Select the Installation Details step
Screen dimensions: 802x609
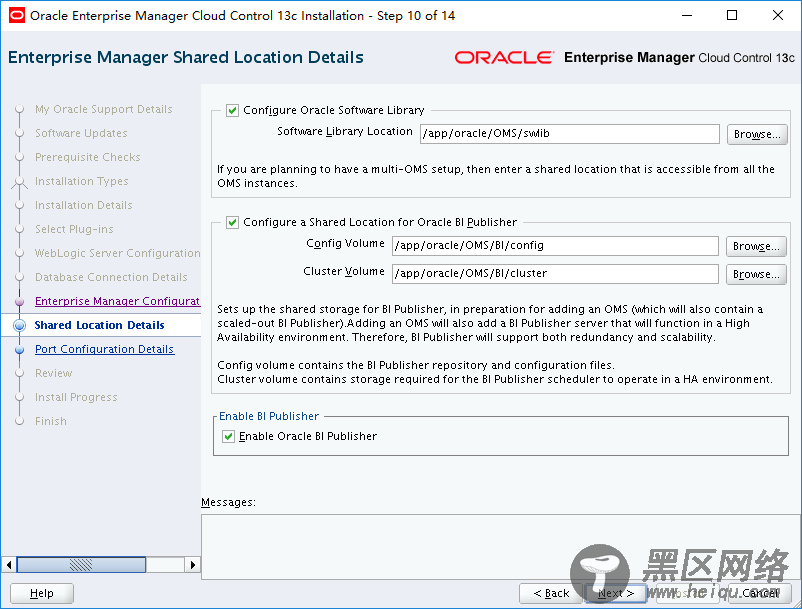coord(83,206)
